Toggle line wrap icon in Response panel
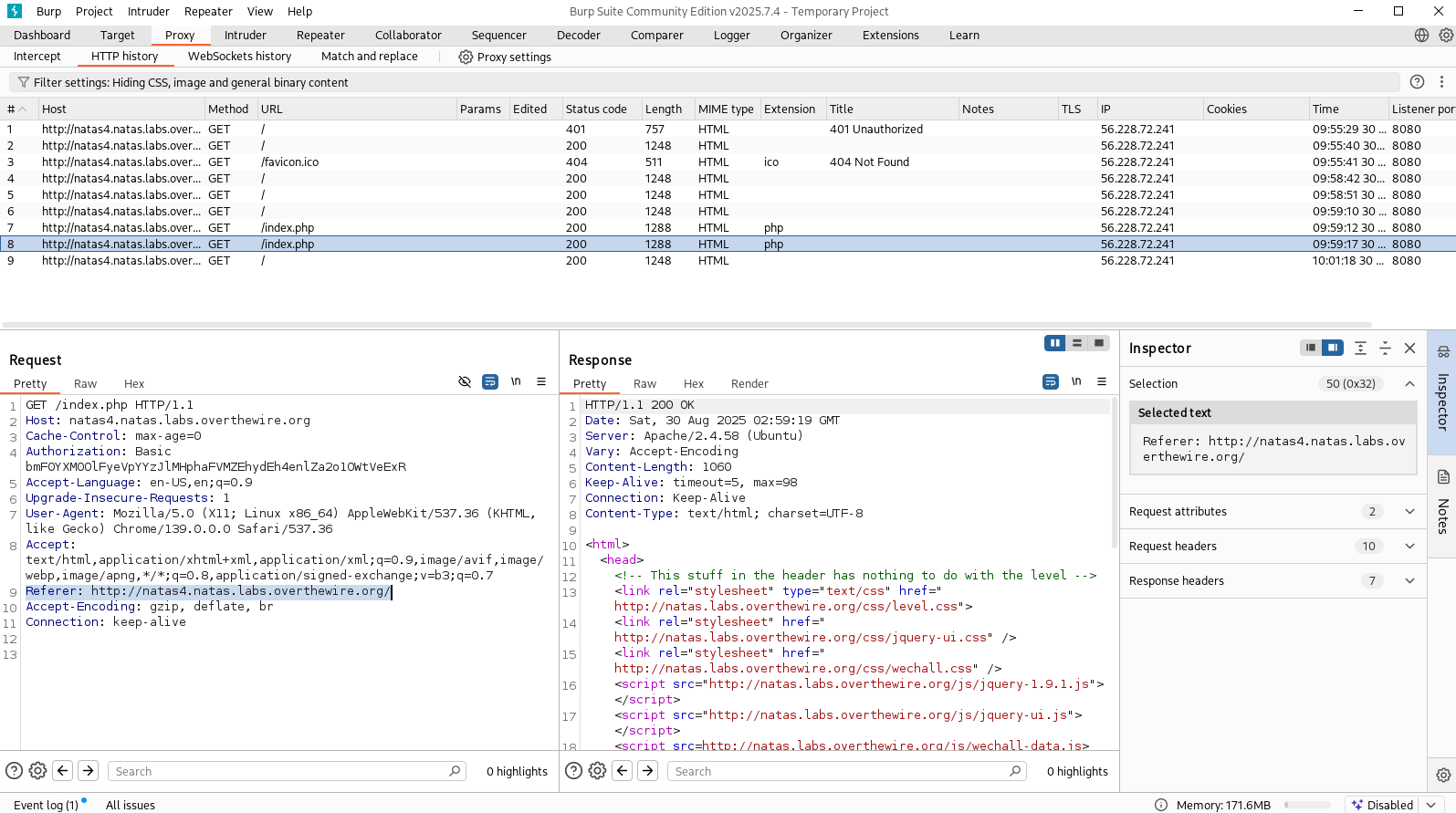The image size is (1456, 813). click(1051, 381)
